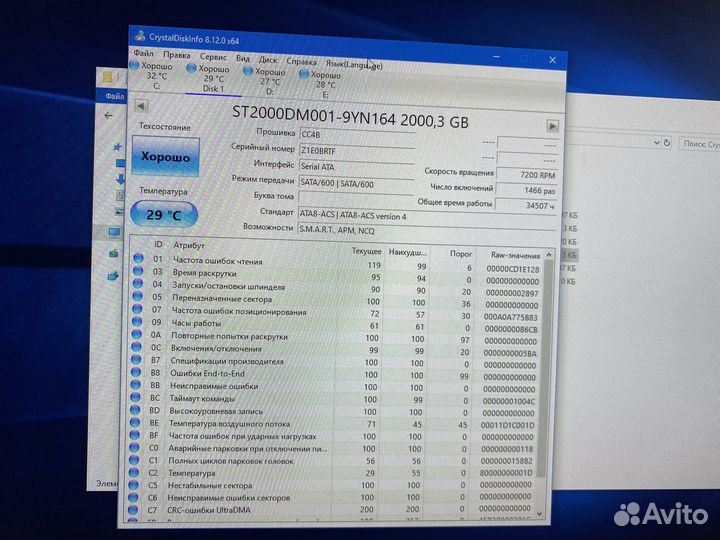Select raw value 00011D1C001D
The image size is (720, 540).
(x=507, y=425)
